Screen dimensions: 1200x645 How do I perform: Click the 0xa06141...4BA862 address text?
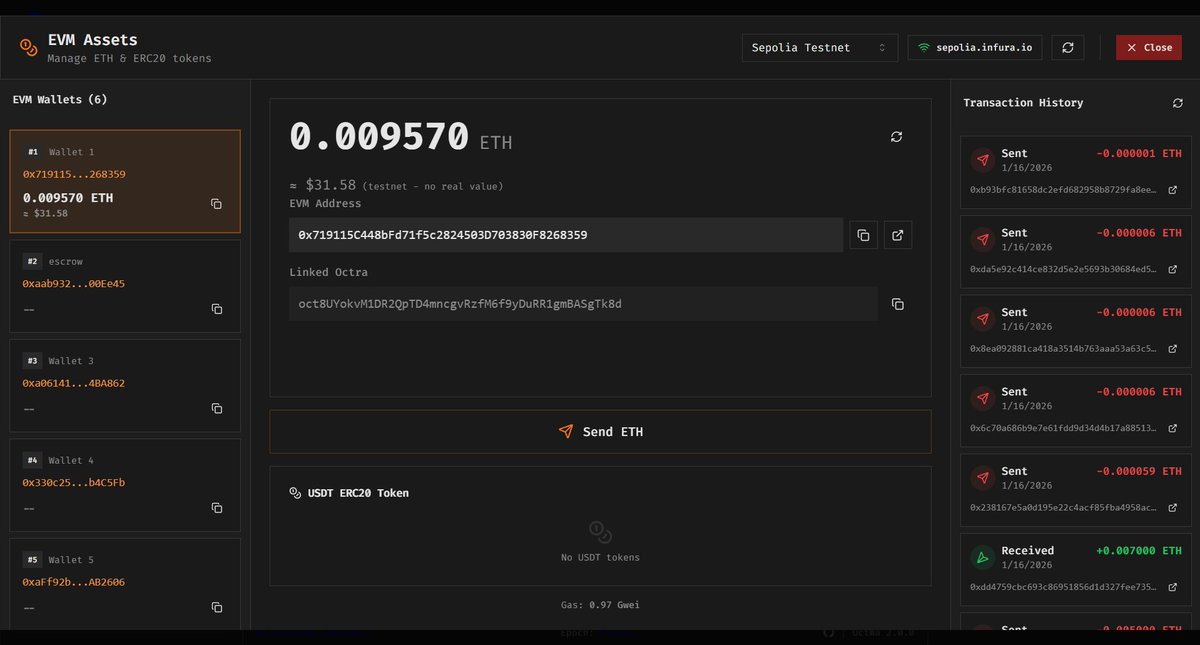click(x=74, y=383)
